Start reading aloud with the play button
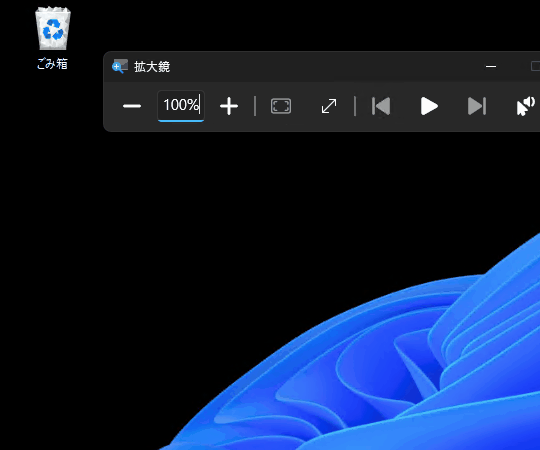The image size is (540, 450). tap(429, 106)
